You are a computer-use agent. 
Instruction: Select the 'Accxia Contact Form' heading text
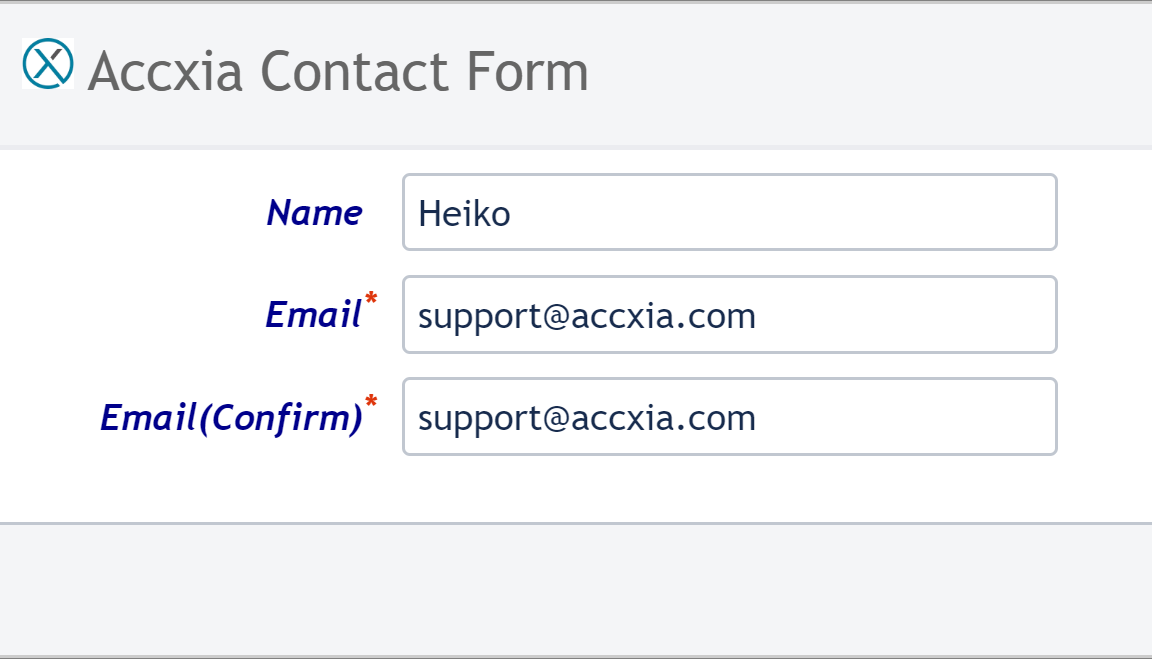338,71
